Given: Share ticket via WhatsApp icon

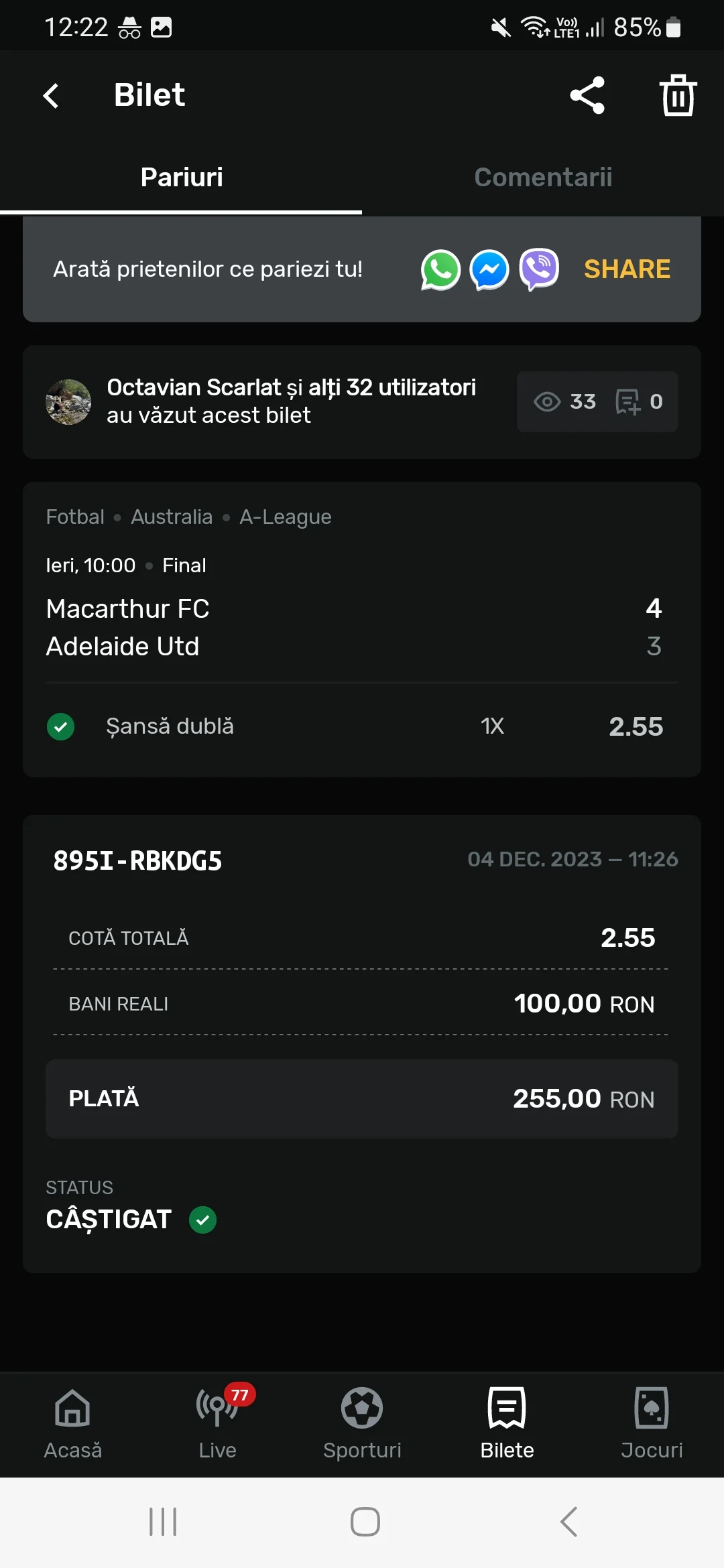Looking at the screenshot, I should tap(440, 270).
